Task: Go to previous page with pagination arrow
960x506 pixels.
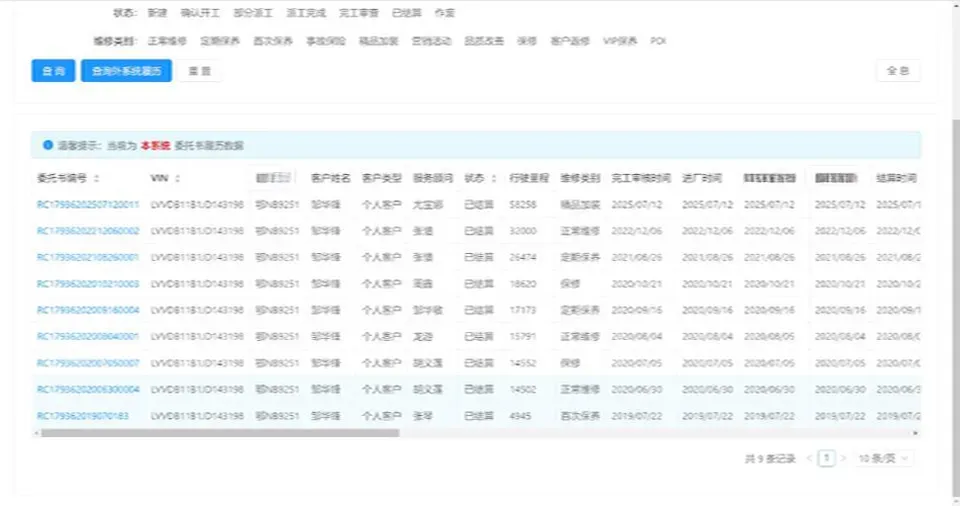Action: click(x=809, y=458)
